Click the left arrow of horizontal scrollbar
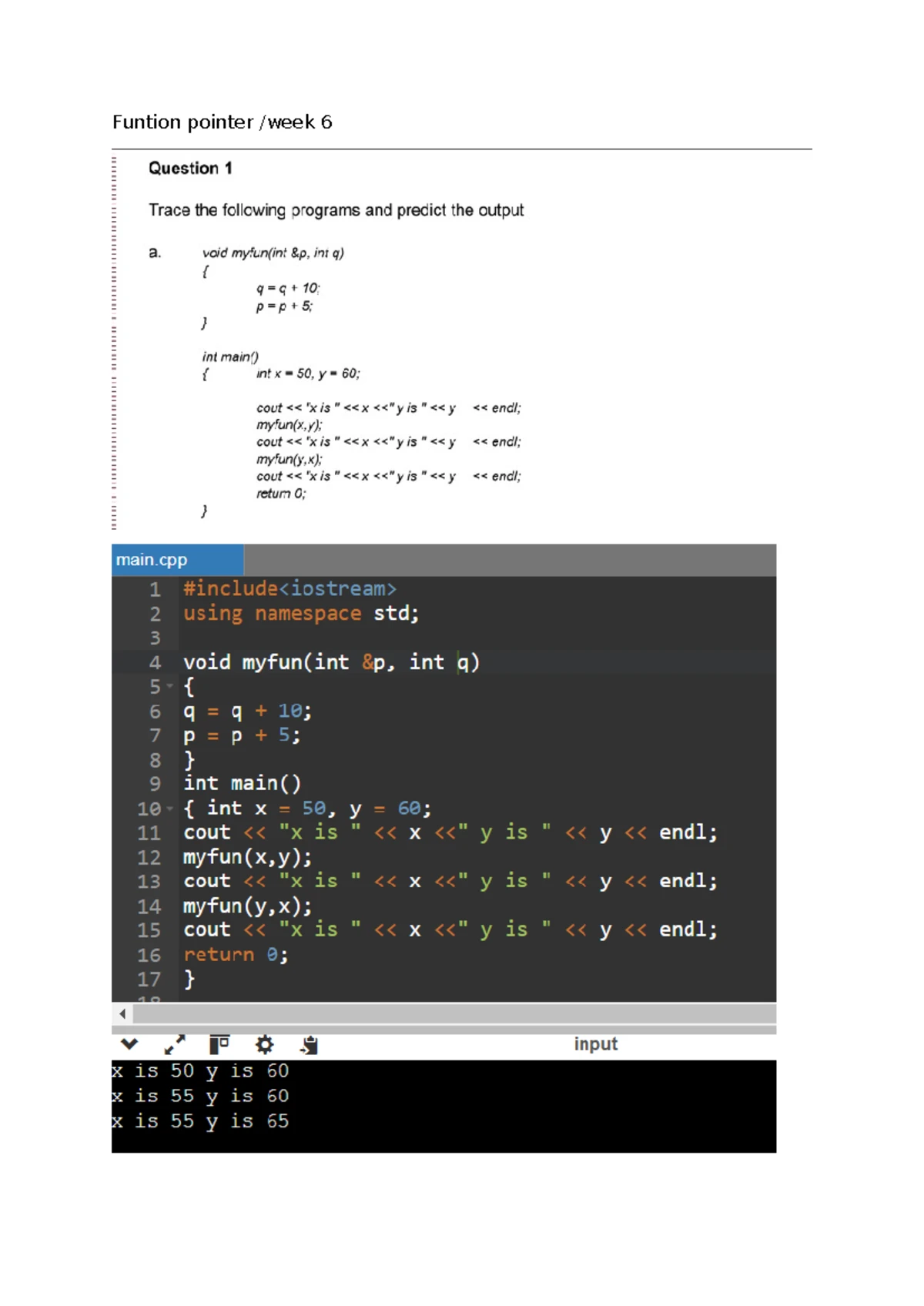Screen dimensions: 924x1306 (122, 1014)
